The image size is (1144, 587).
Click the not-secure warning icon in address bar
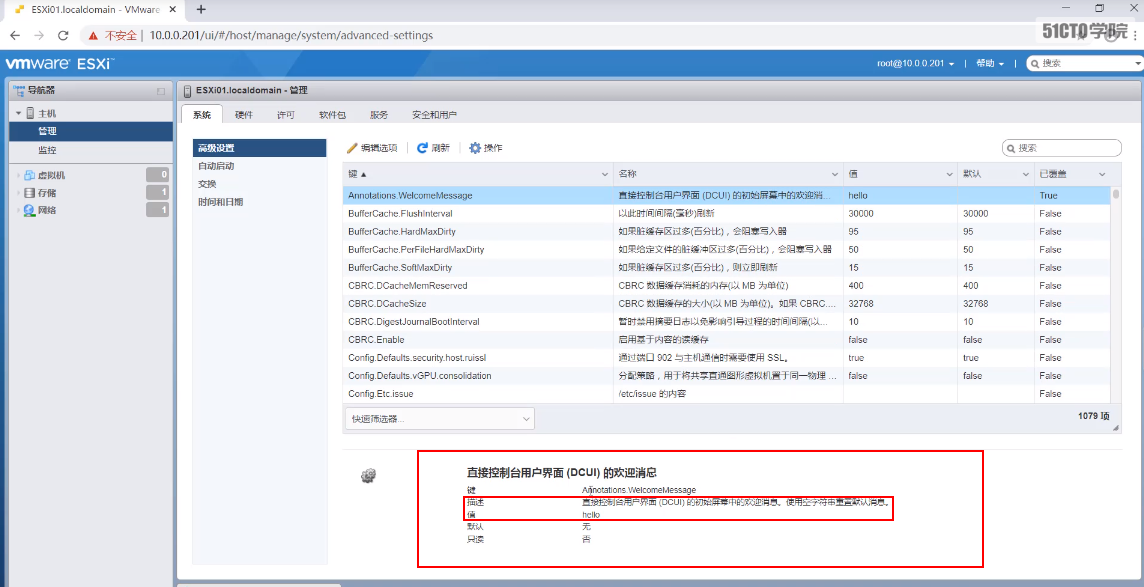(93, 35)
